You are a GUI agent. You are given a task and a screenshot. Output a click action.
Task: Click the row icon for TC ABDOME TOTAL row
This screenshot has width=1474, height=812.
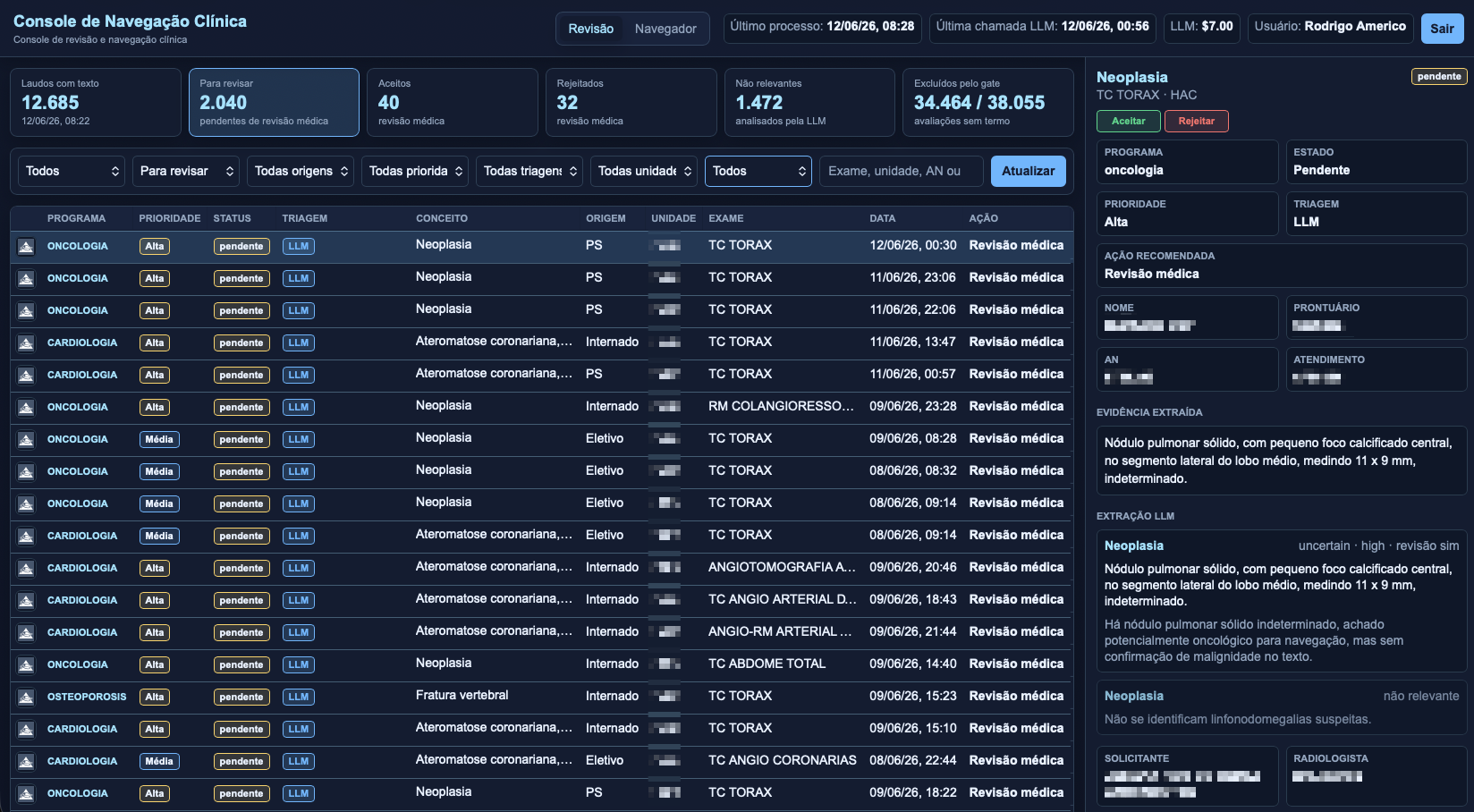click(26, 664)
